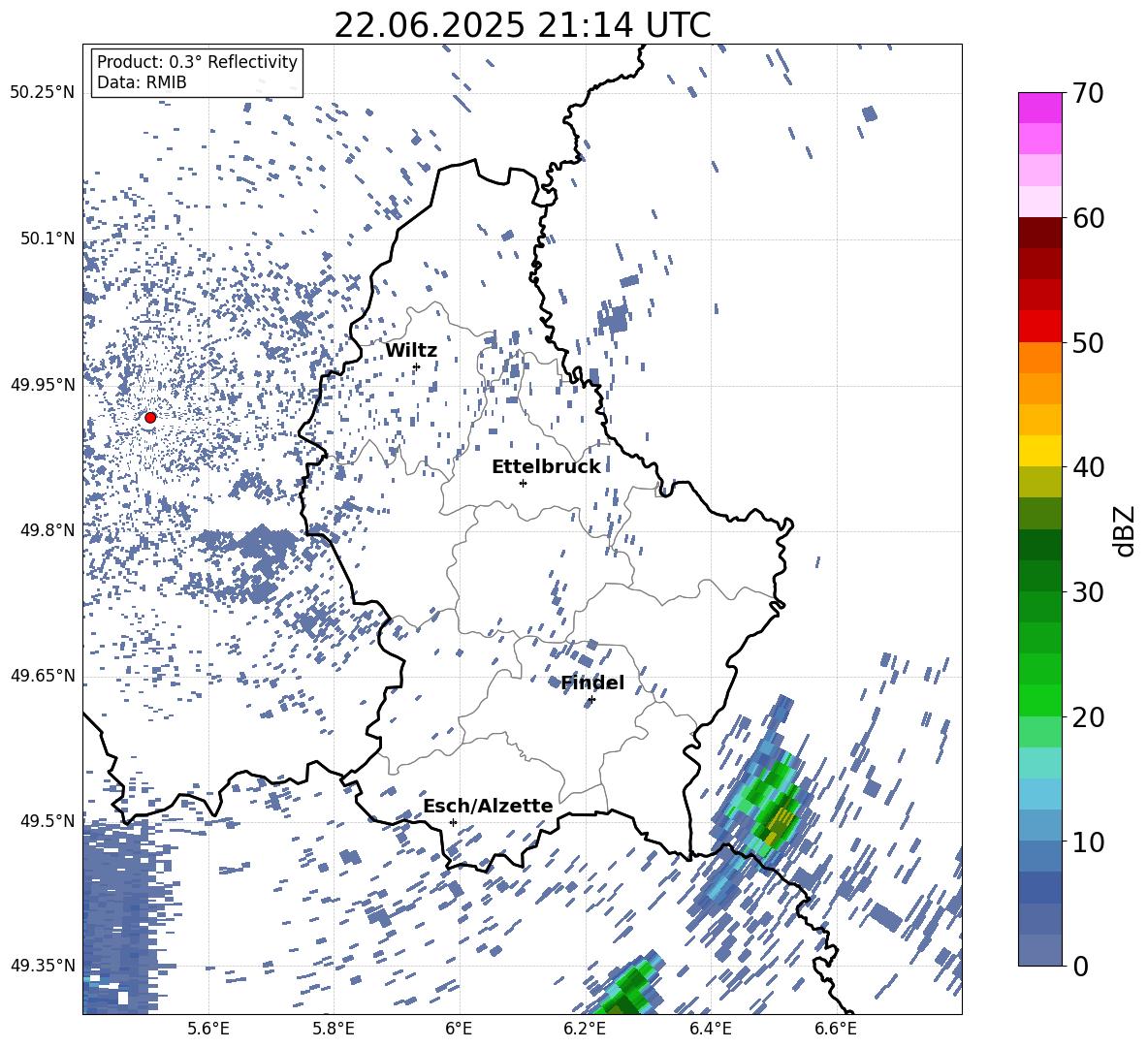Click the magenta top colorbar segment
The image size is (1148, 1048).
tap(1039, 108)
